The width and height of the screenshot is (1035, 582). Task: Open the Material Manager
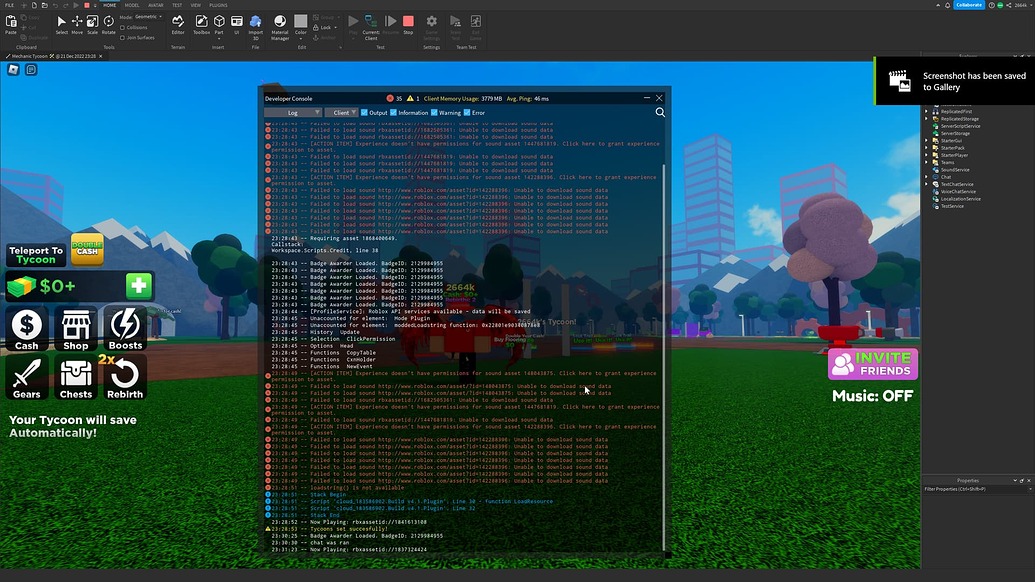coord(280,26)
